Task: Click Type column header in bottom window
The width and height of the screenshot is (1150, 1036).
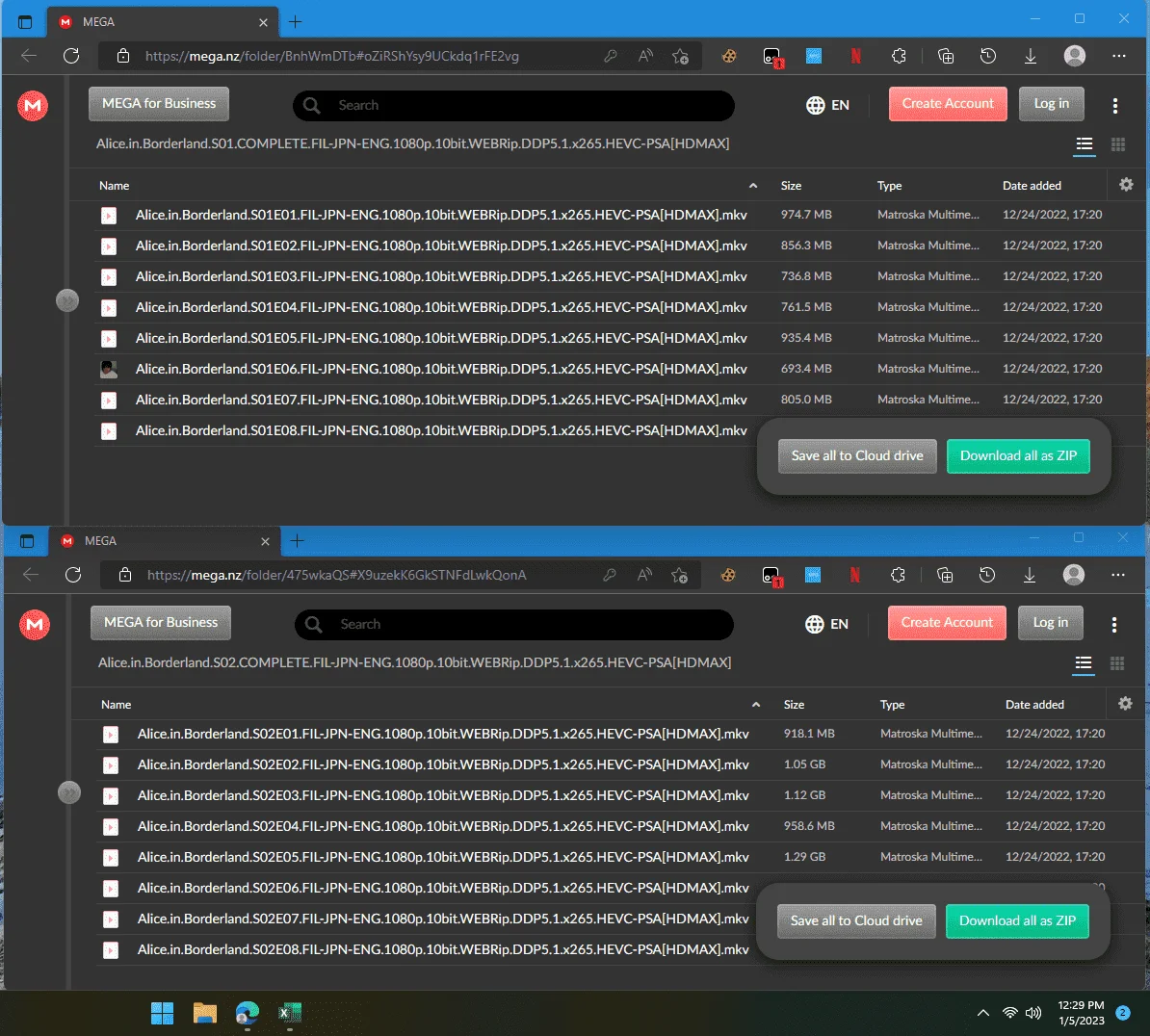Action: point(893,705)
